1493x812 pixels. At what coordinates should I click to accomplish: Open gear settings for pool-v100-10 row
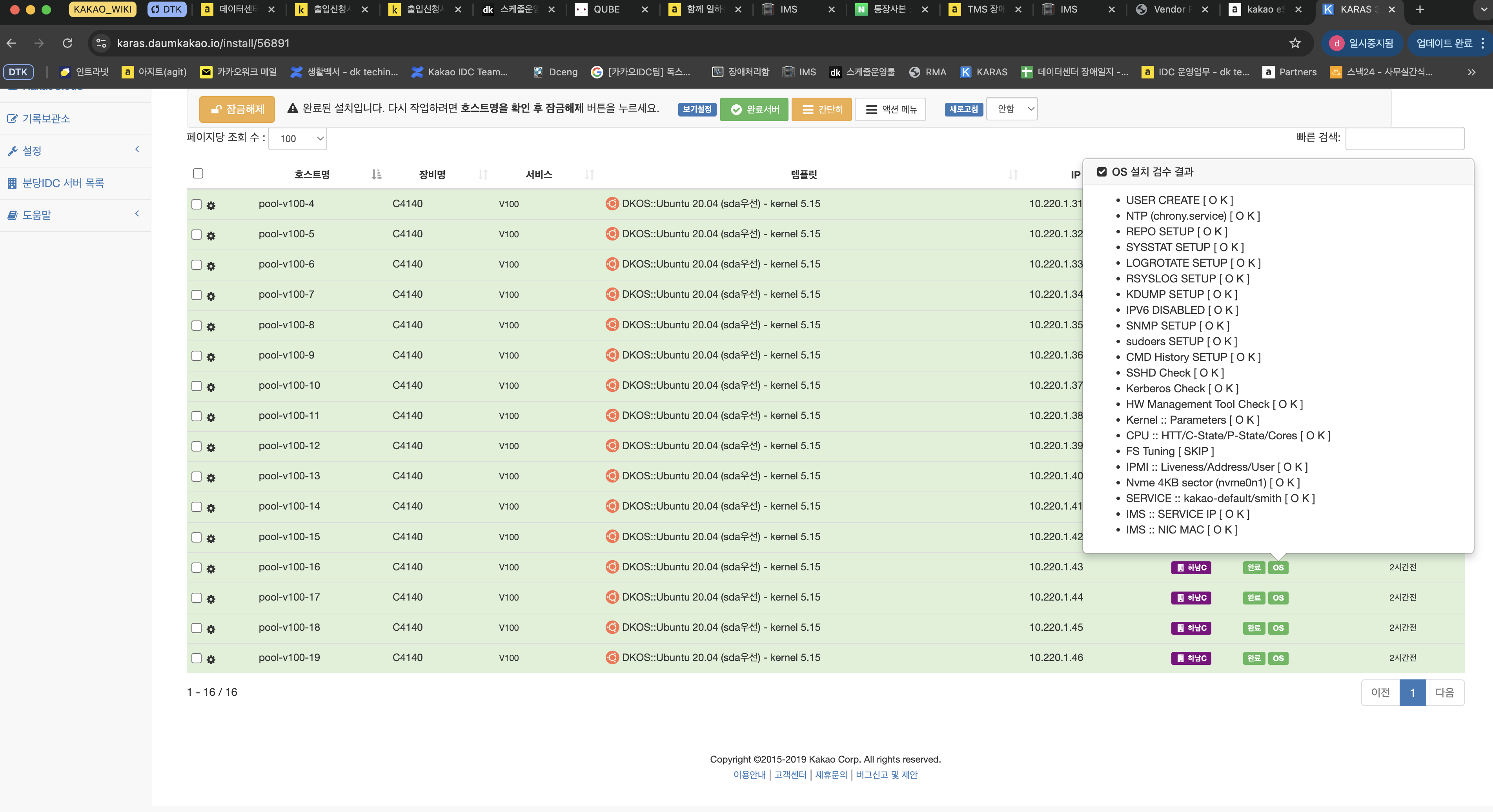point(211,387)
